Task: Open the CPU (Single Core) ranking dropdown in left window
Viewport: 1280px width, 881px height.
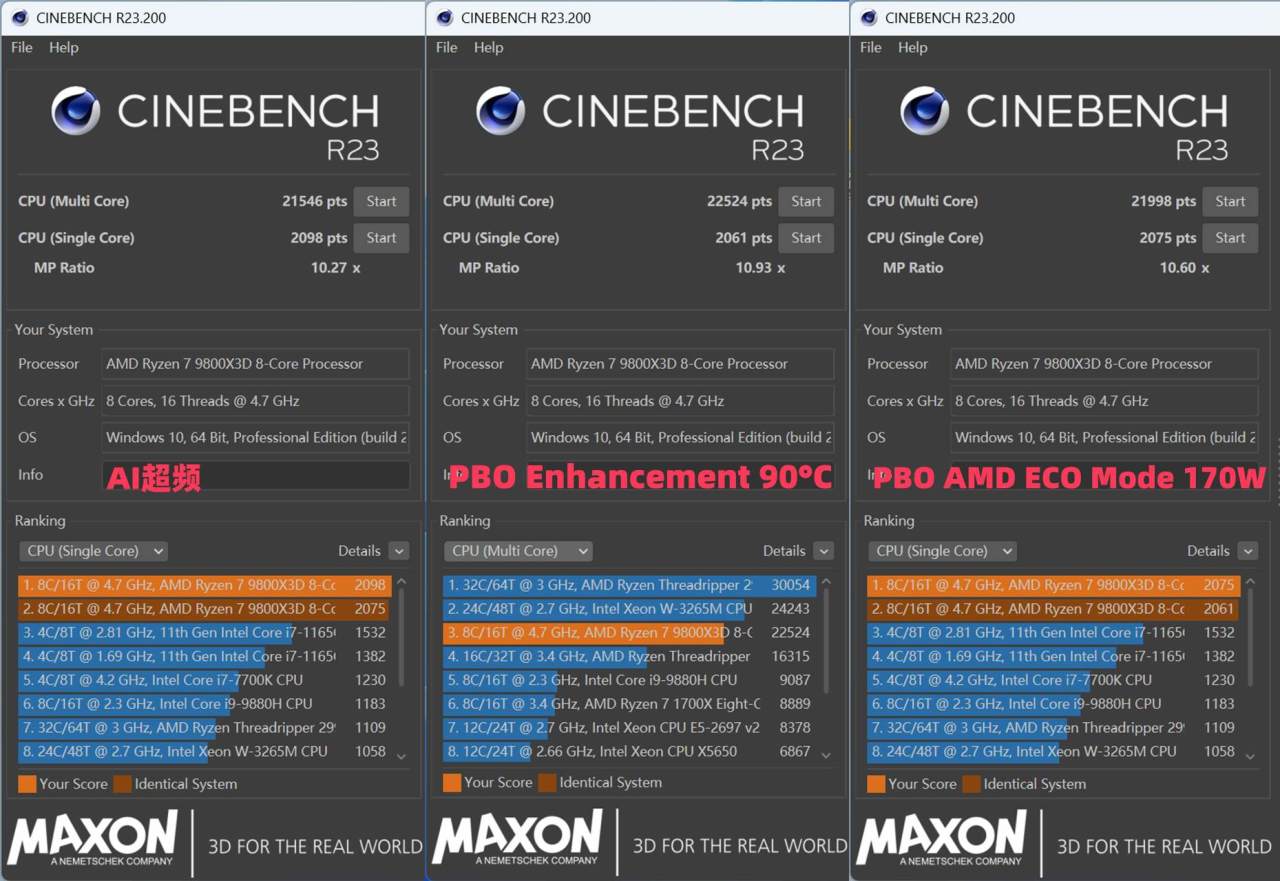Action: tap(93, 551)
